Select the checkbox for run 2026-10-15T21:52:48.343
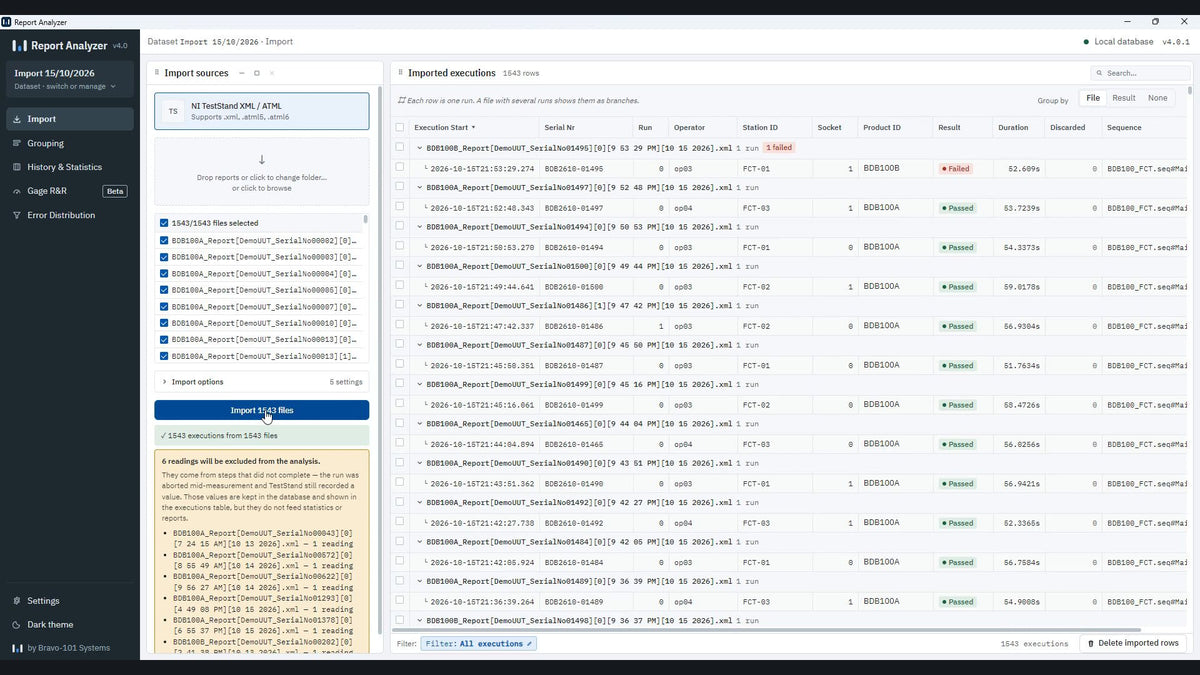Viewport: 1200px width, 675px height. click(x=400, y=207)
